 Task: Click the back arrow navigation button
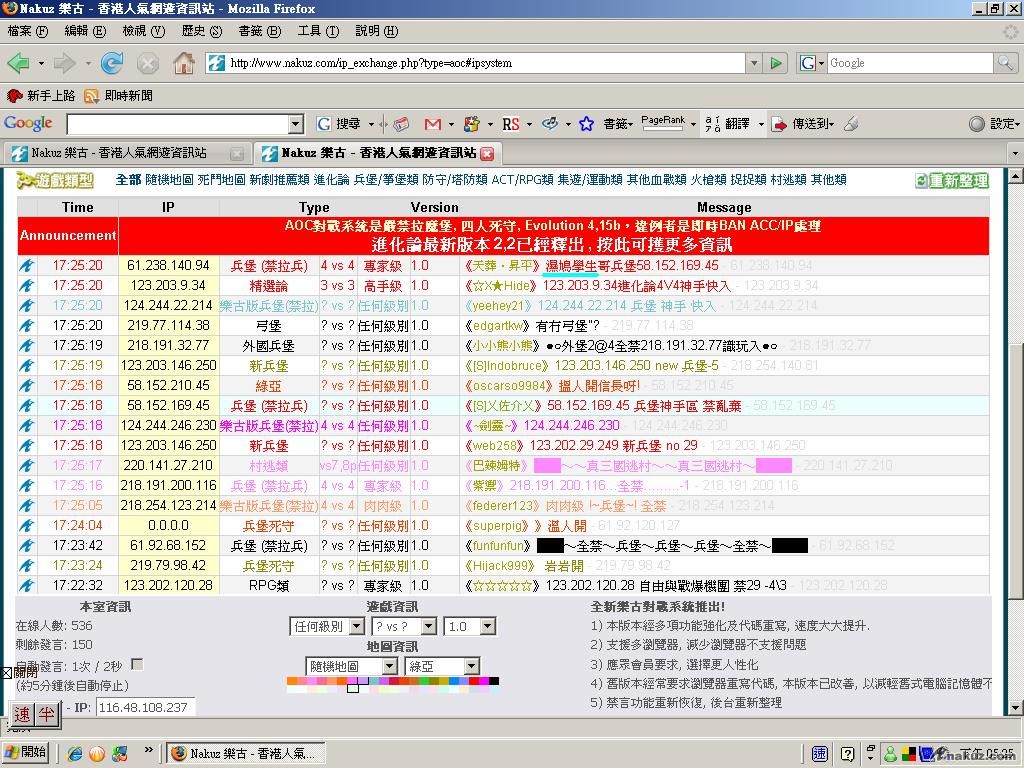[18, 63]
